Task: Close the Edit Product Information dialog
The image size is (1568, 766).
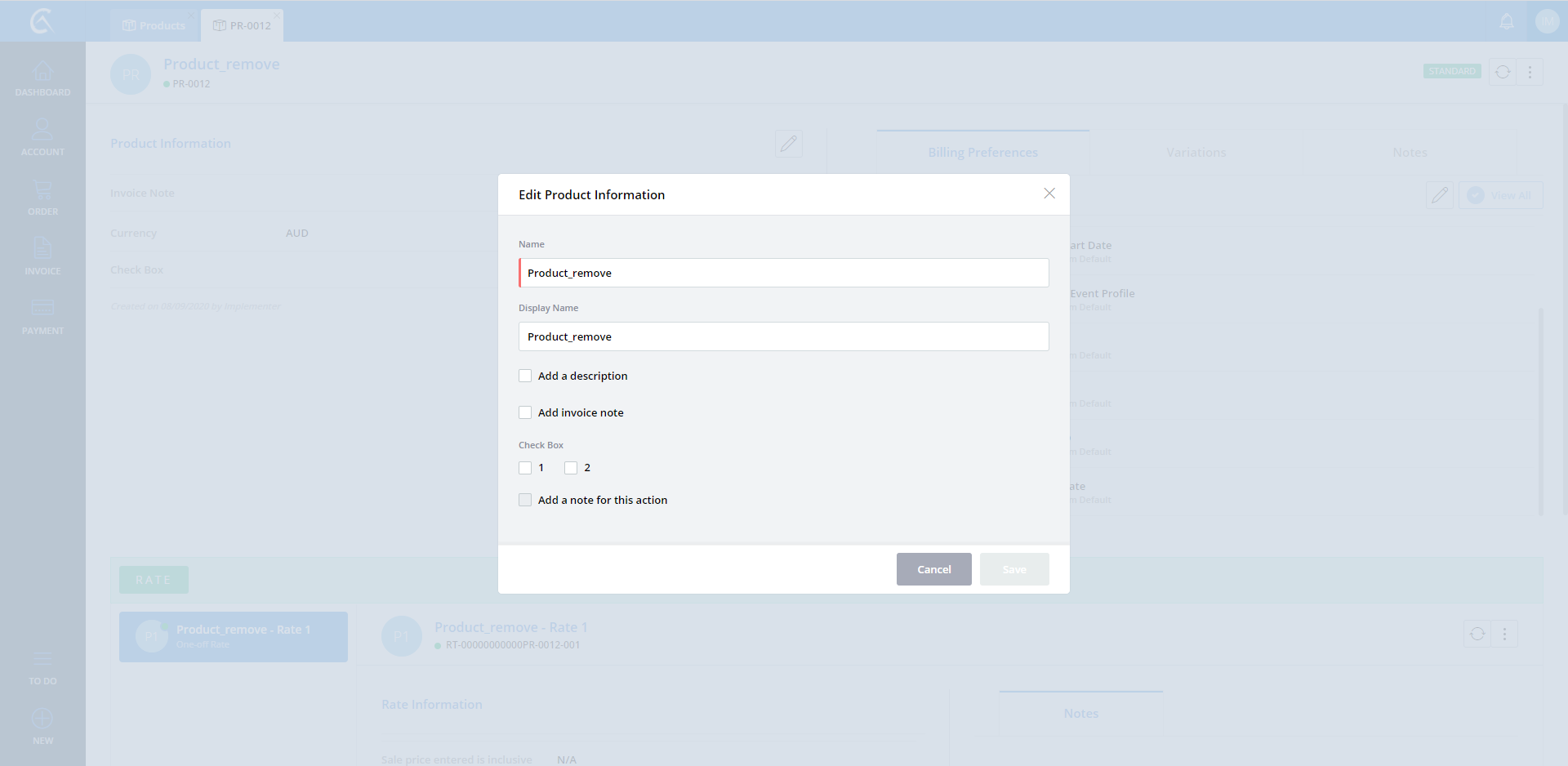Action: pos(1049,194)
